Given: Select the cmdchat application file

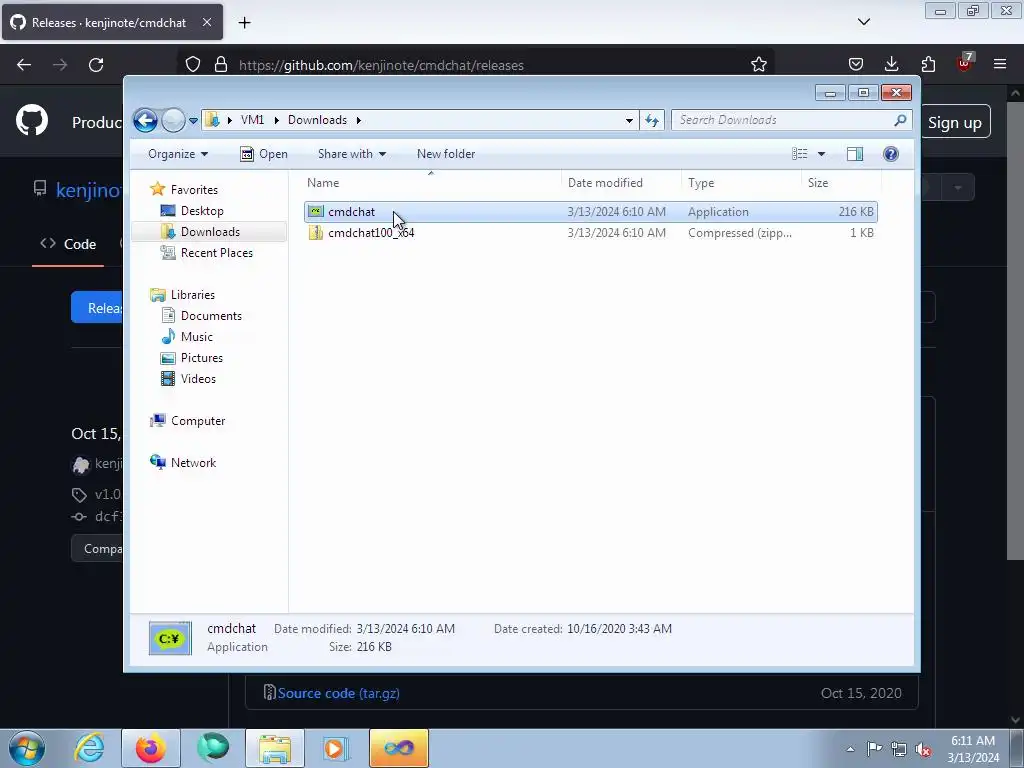Looking at the screenshot, I should tap(590, 212).
